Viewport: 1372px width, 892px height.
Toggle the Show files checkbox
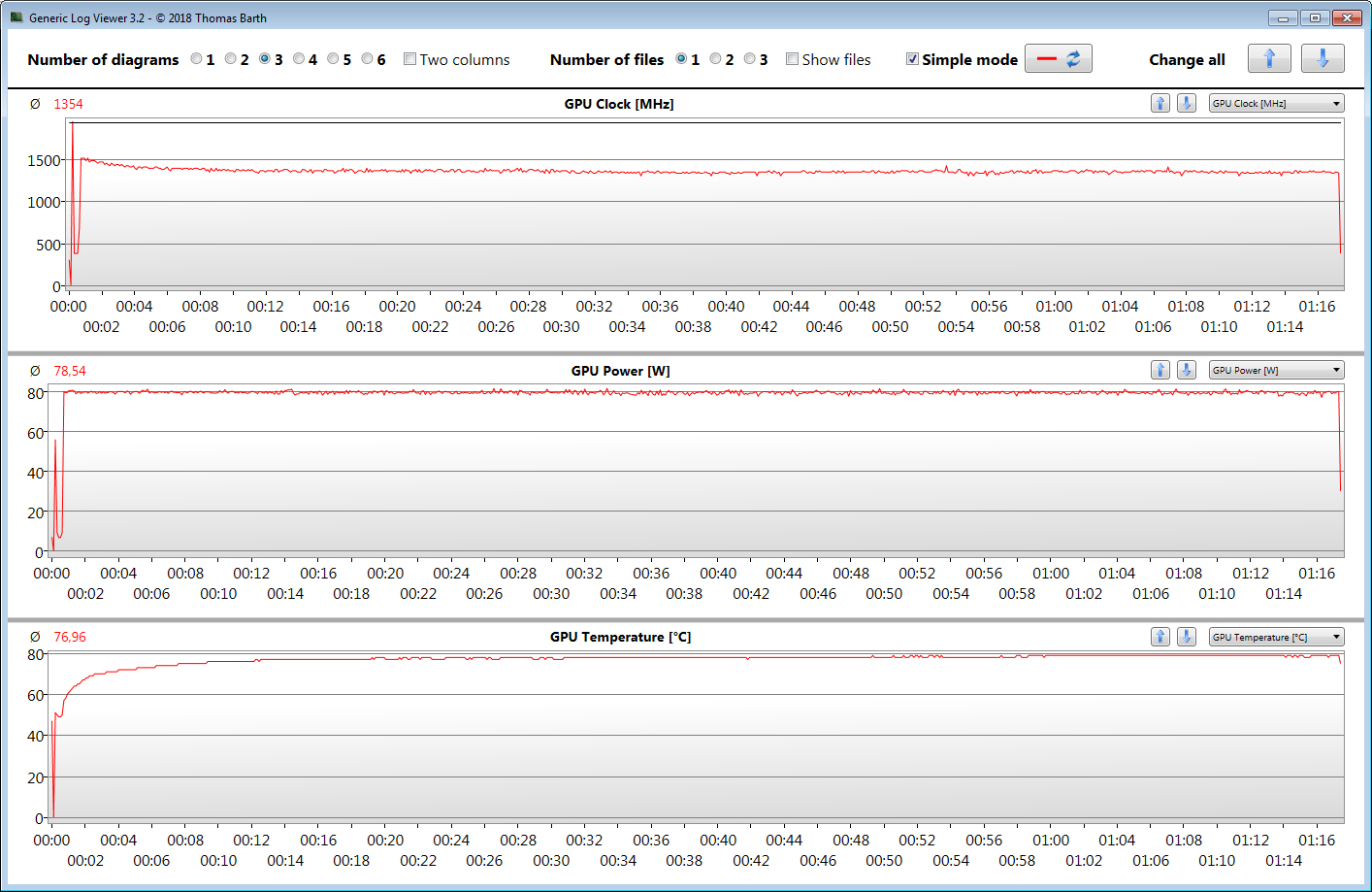point(792,59)
